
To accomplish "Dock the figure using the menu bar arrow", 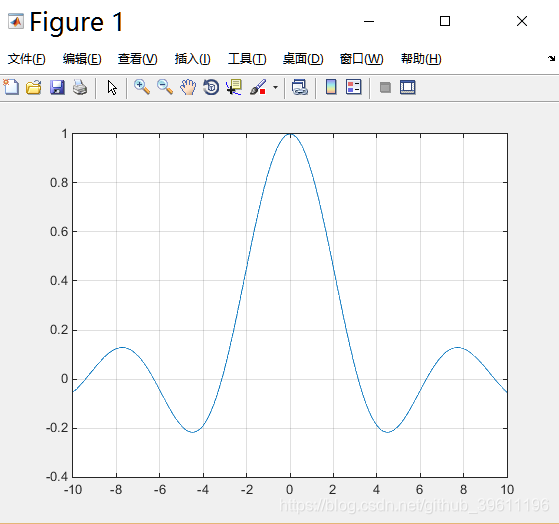I will click(552, 58).
